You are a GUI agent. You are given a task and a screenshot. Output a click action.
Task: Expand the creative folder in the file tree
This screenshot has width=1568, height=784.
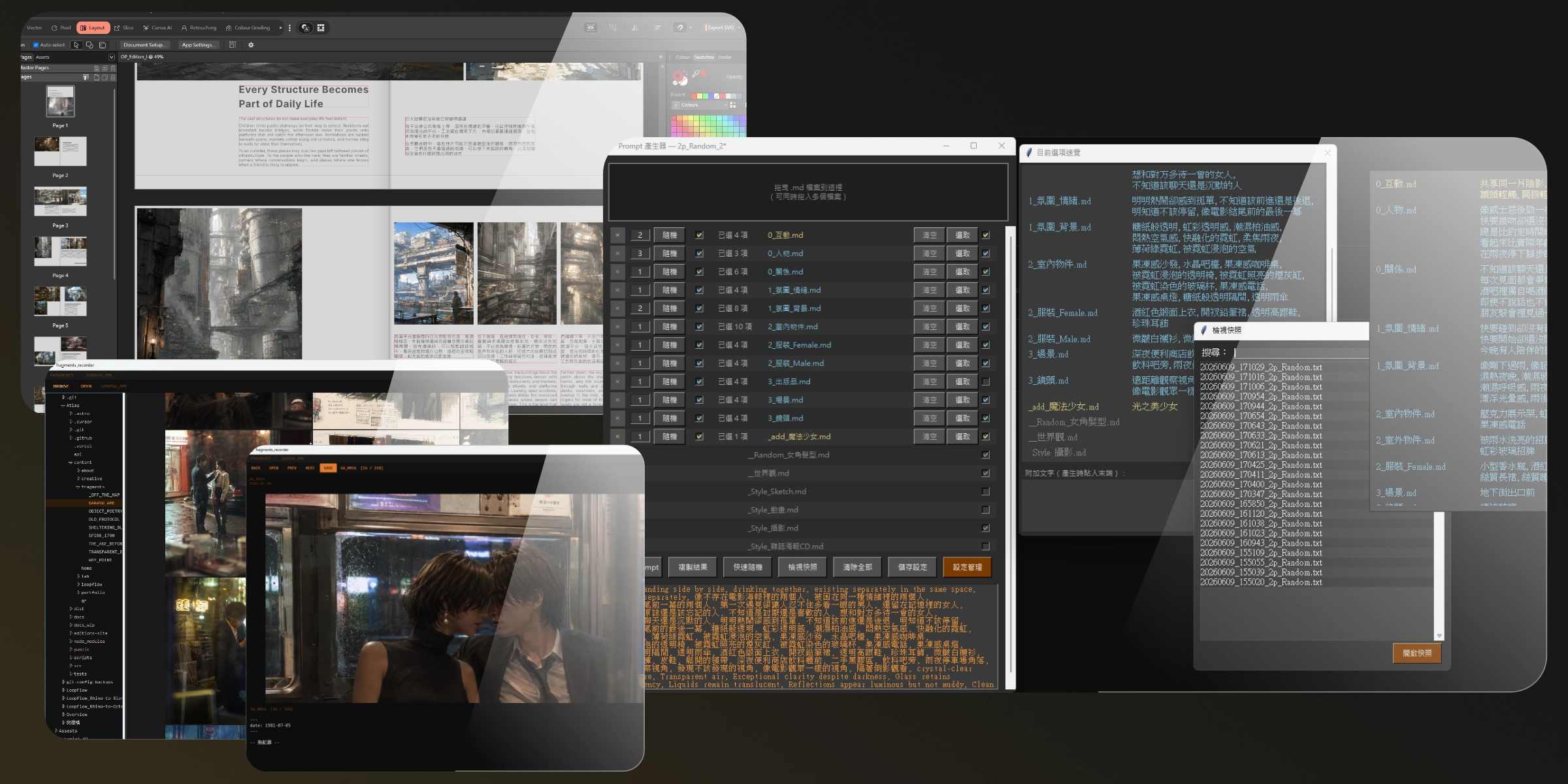(x=78, y=478)
